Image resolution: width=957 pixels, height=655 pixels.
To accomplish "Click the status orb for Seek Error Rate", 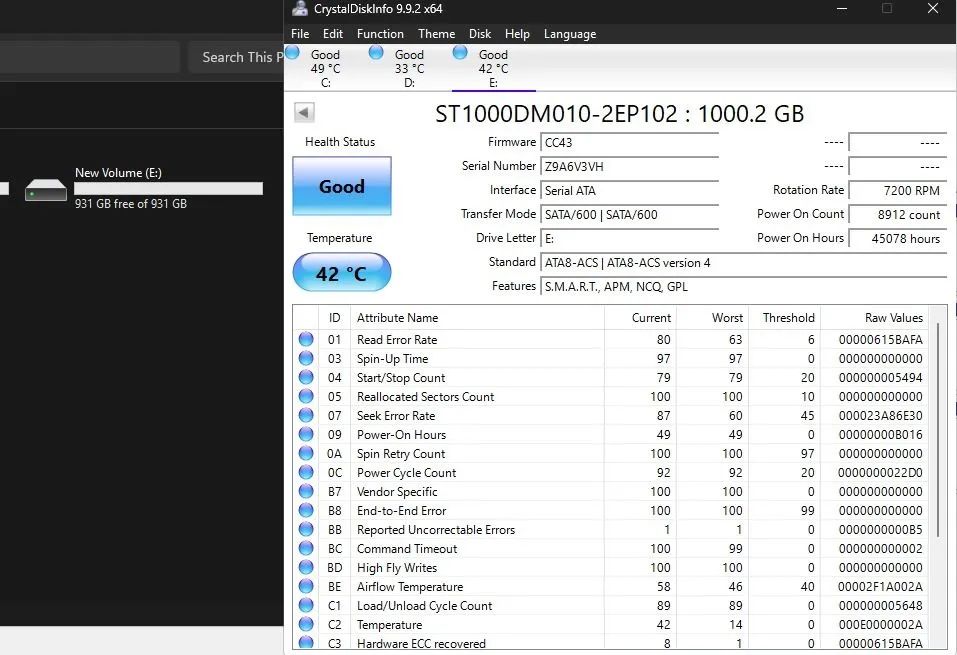I will pos(306,415).
